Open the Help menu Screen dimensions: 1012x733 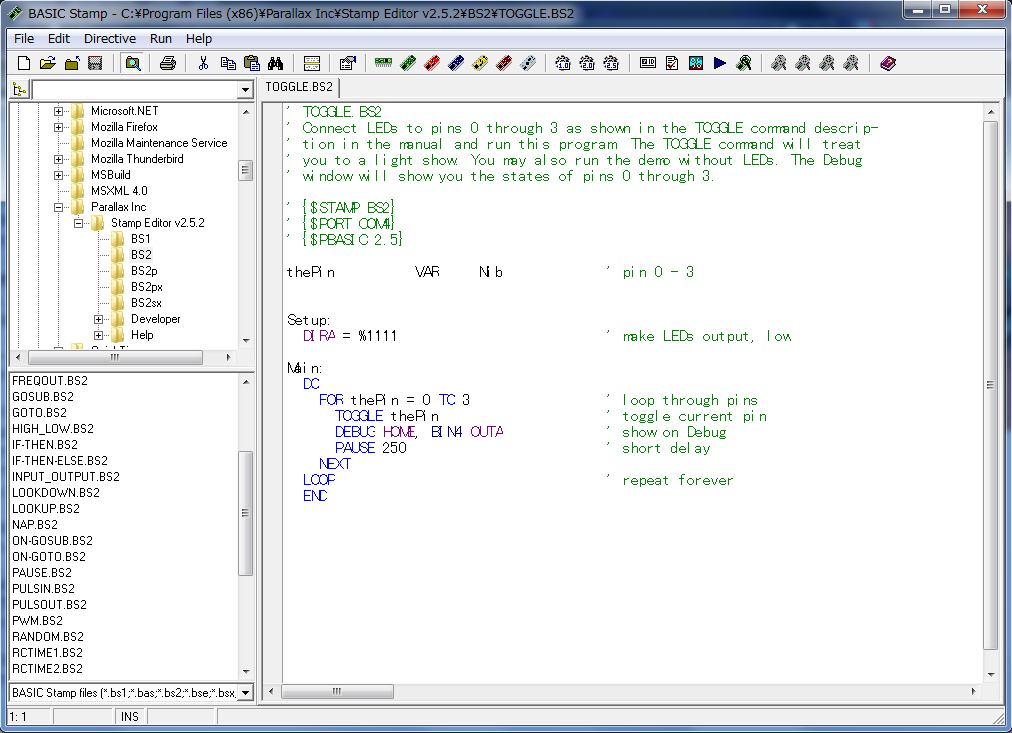tap(199, 39)
